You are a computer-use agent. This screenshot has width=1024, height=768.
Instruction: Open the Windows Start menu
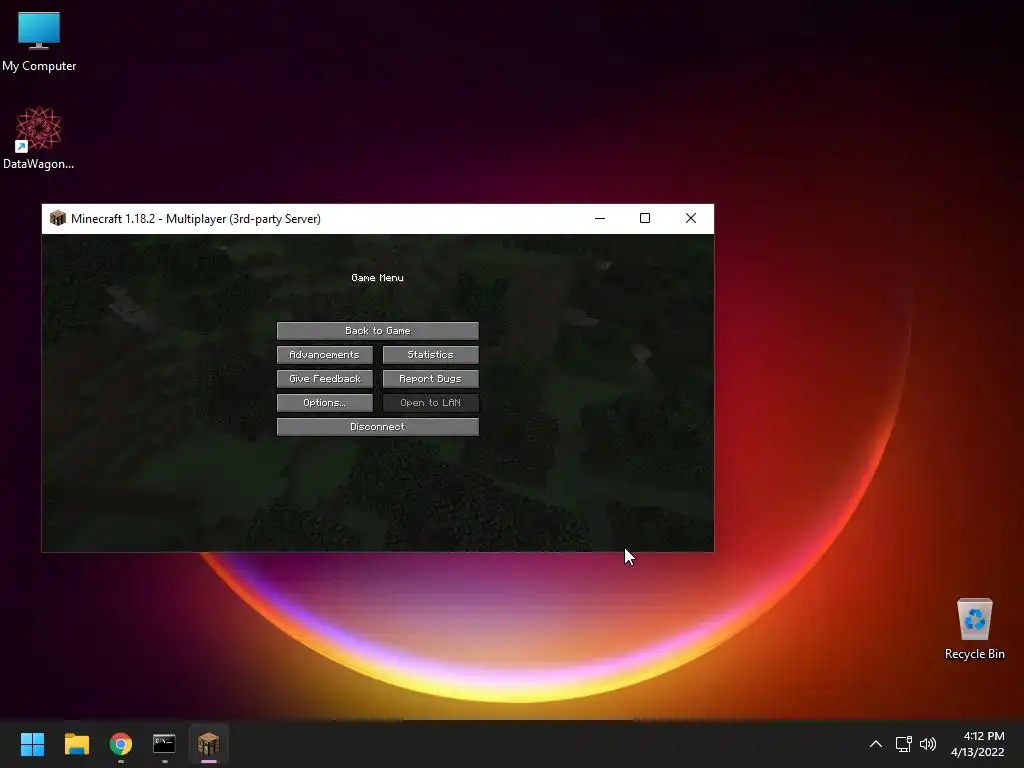[32, 744]
